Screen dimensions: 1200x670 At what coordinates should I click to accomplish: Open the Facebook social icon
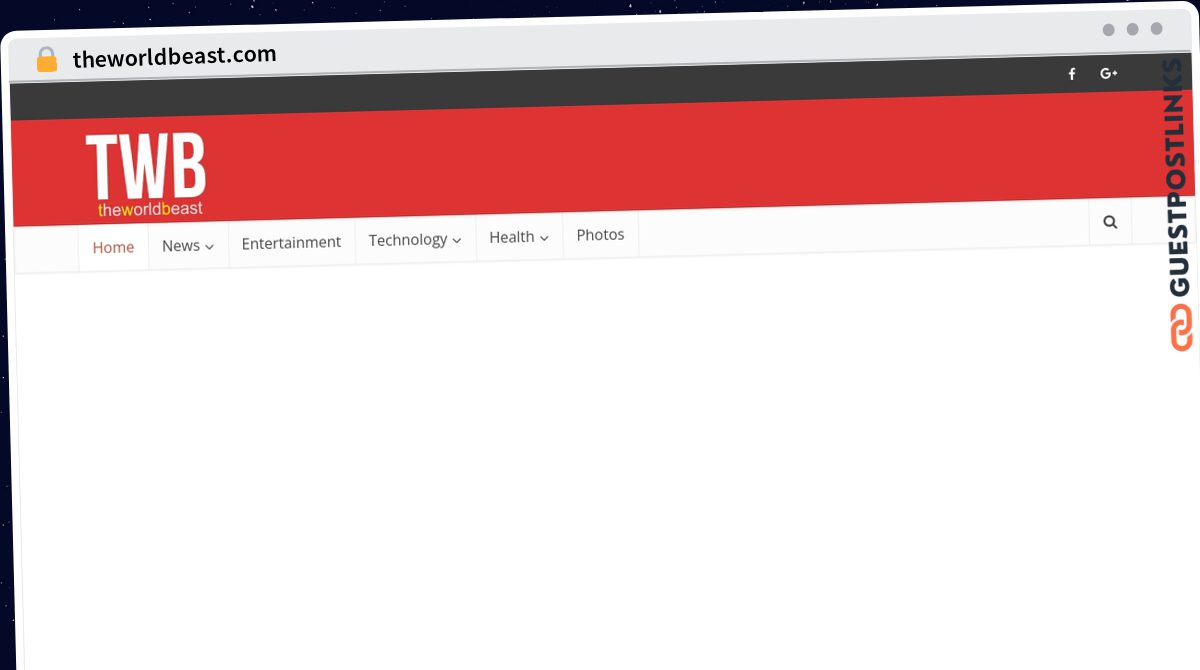(x=1072, y=74)
